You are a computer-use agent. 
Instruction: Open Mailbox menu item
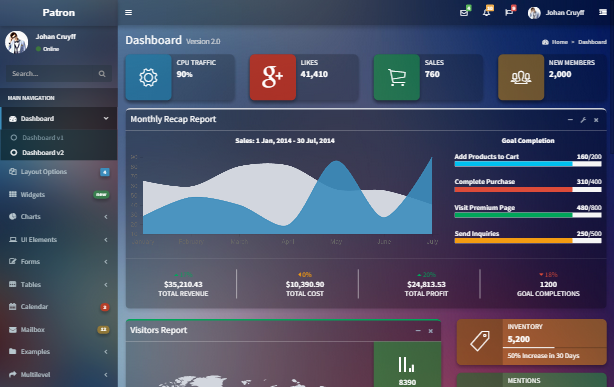[59, 329]
